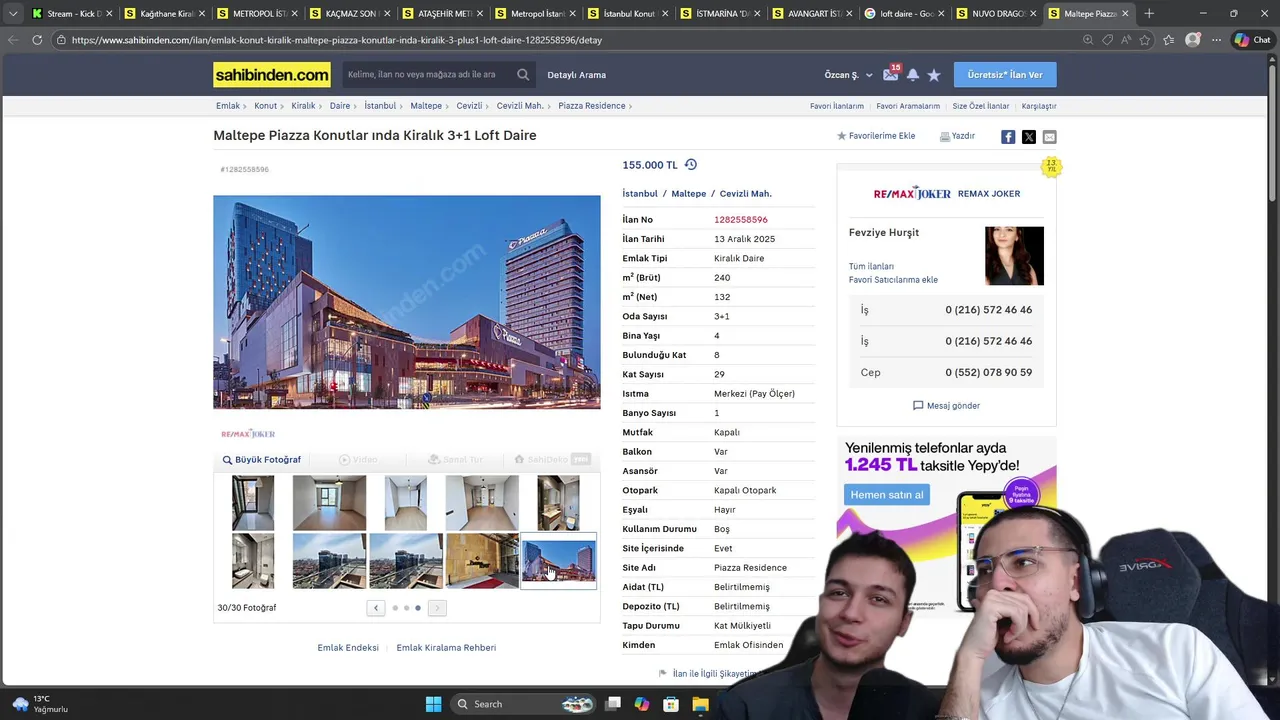Switch to the NUVO DRAGOS browser tab
Screen dimensions: 1280x720
[x=997, y=13]
